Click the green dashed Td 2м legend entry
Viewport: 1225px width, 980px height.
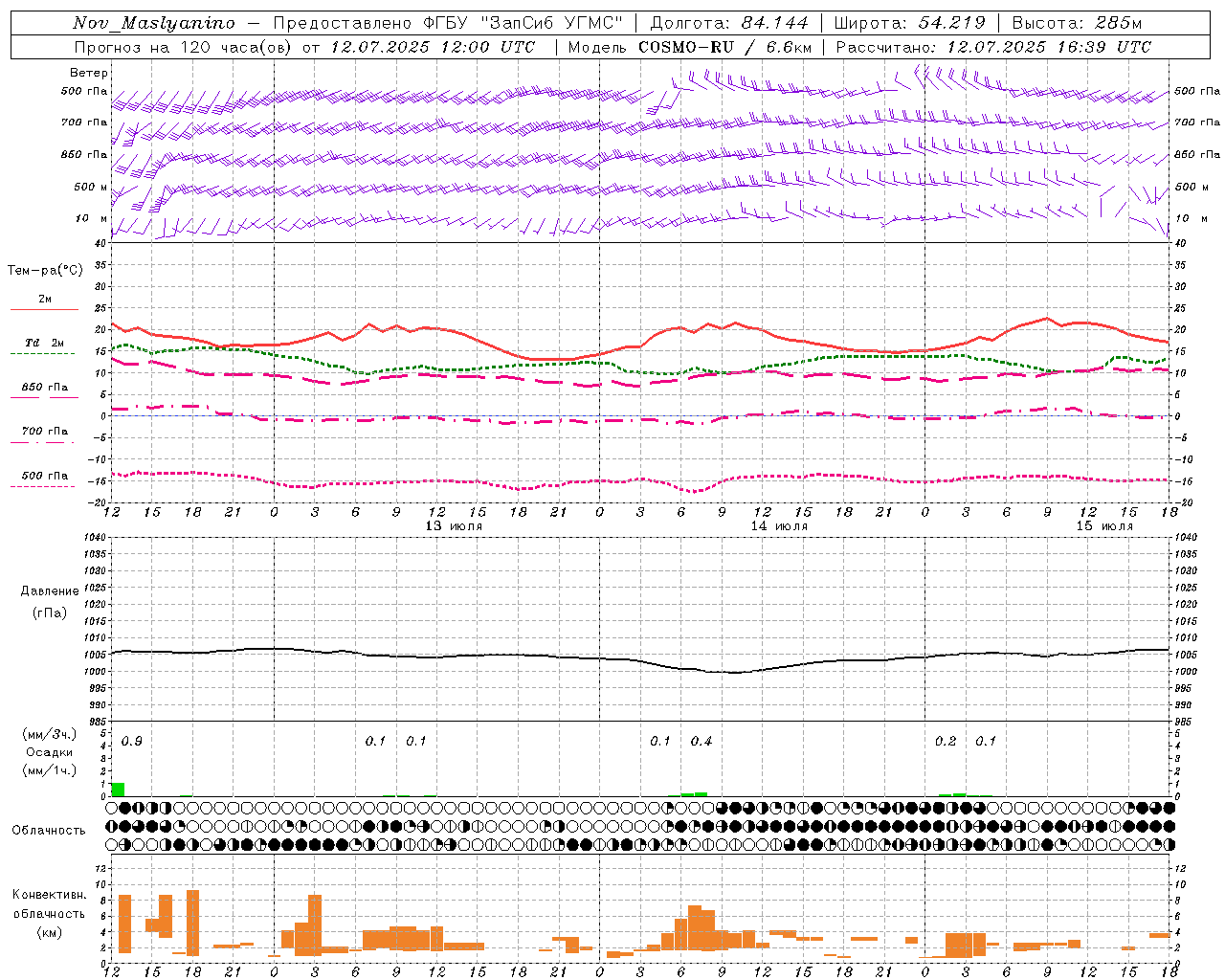pyautogui.click(x=44, y=346)
